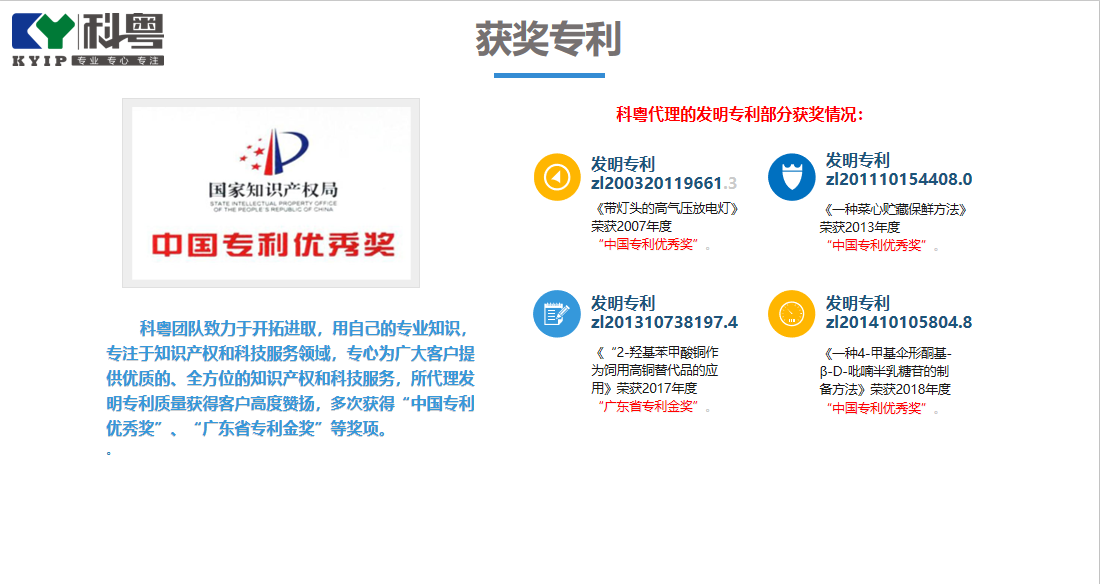
Task: Click red 中国专利优秀奖 under the 2018 patent
Action: (877, 408)
